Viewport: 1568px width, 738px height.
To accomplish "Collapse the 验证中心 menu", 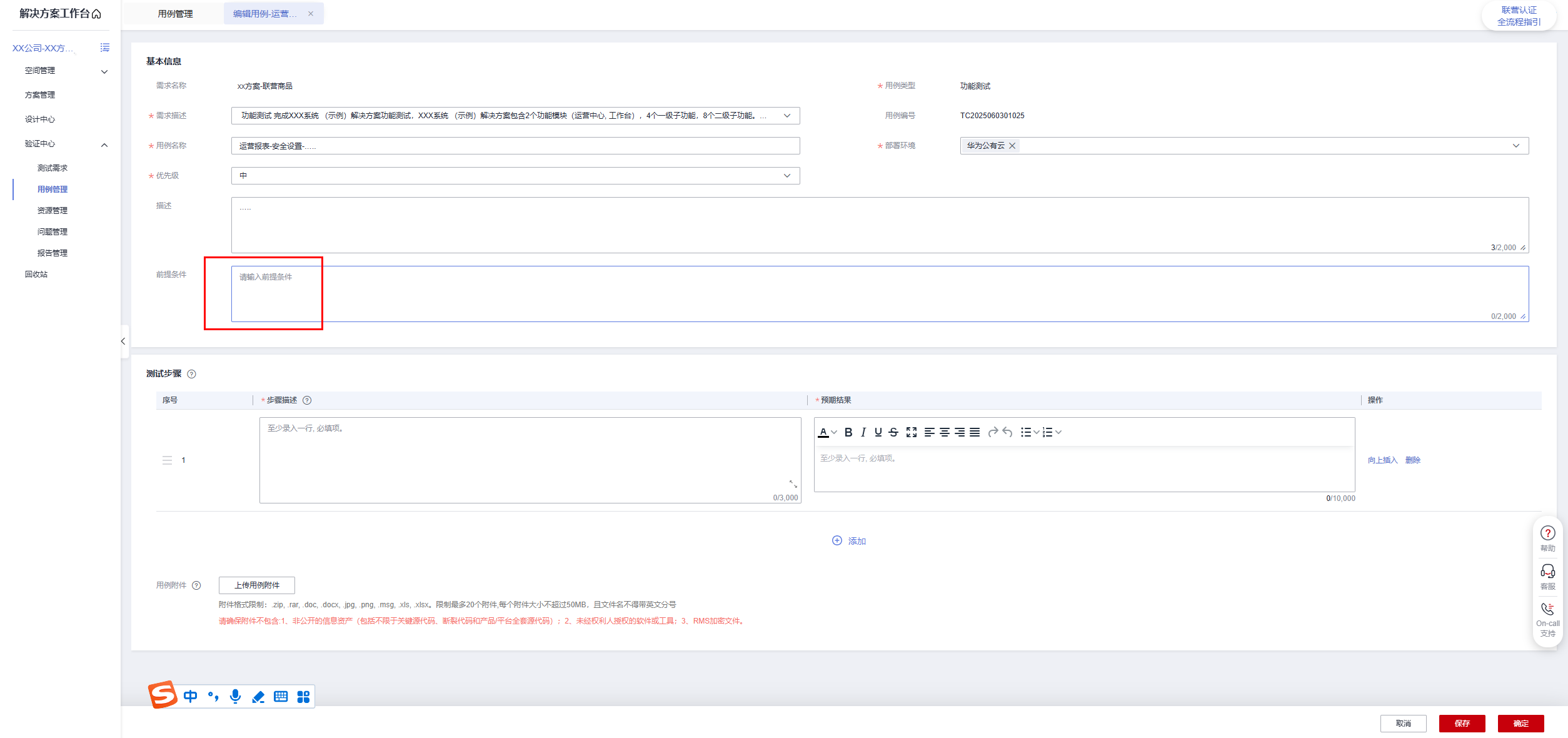I will tap(104, 145).
